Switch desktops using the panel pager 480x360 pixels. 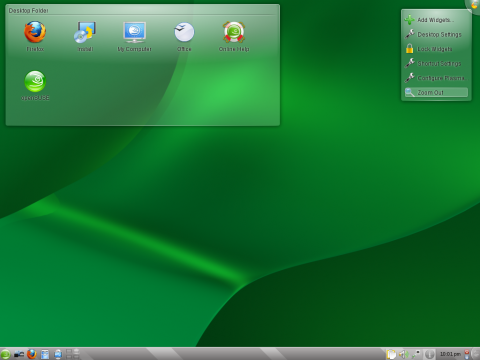click(73, 354)
